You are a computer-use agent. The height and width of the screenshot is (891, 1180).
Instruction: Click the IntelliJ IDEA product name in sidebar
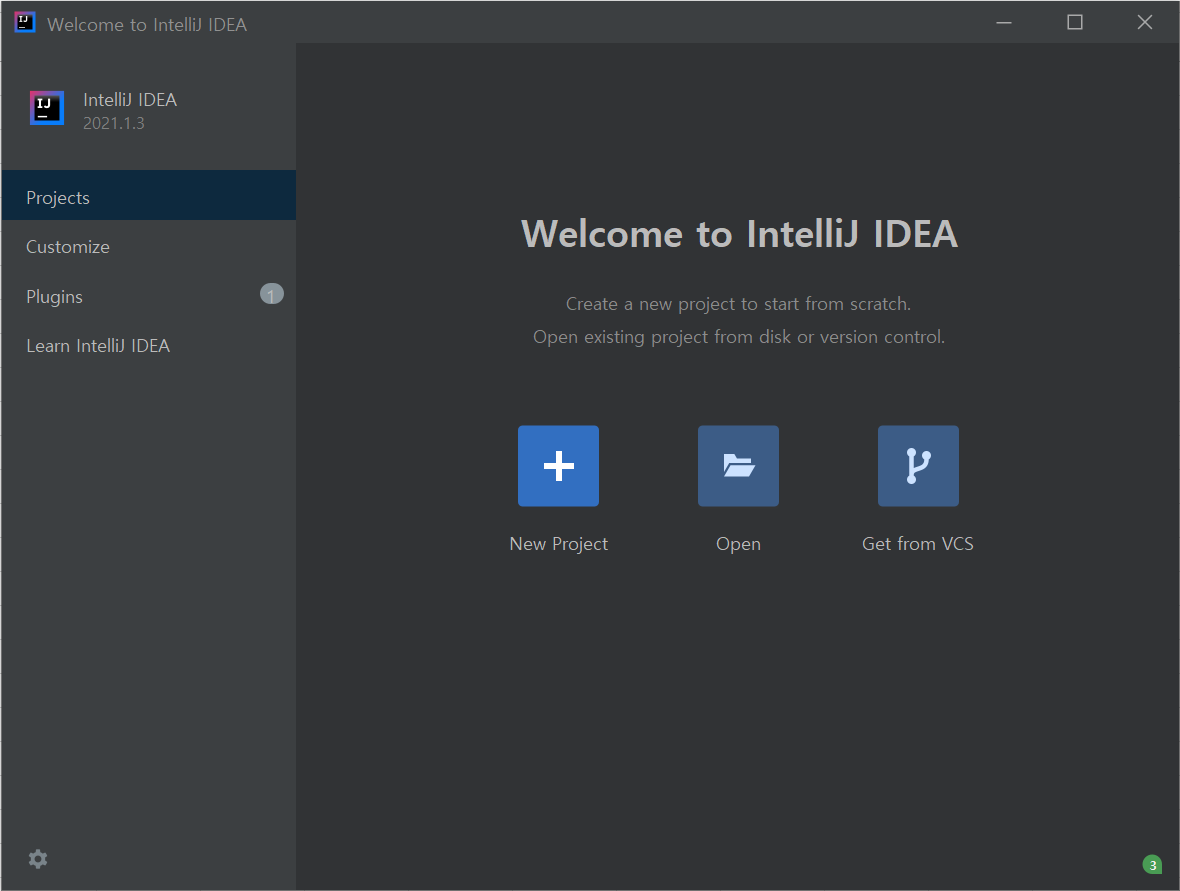130,100
